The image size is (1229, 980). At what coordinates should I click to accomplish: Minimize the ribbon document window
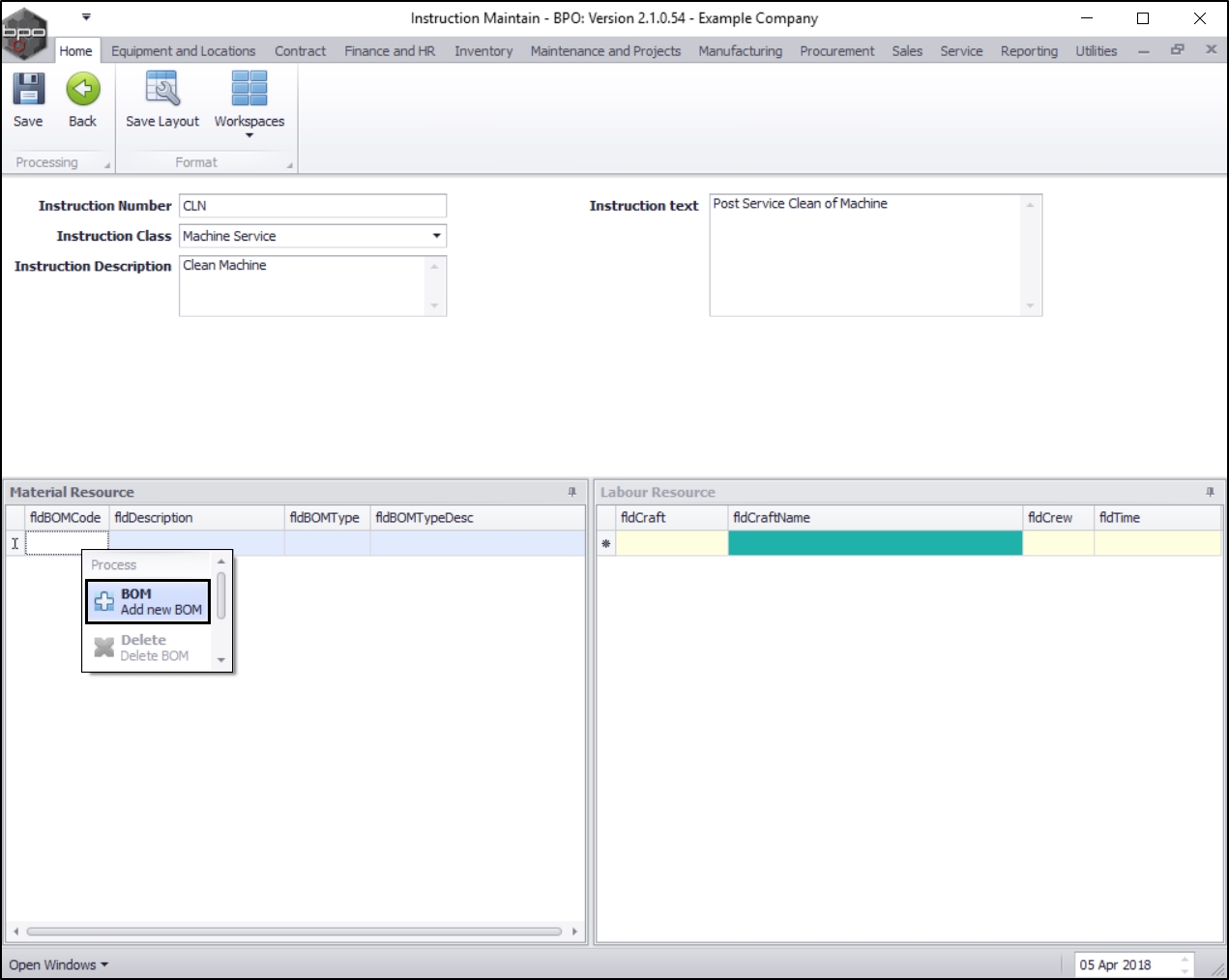point(1144,50)
